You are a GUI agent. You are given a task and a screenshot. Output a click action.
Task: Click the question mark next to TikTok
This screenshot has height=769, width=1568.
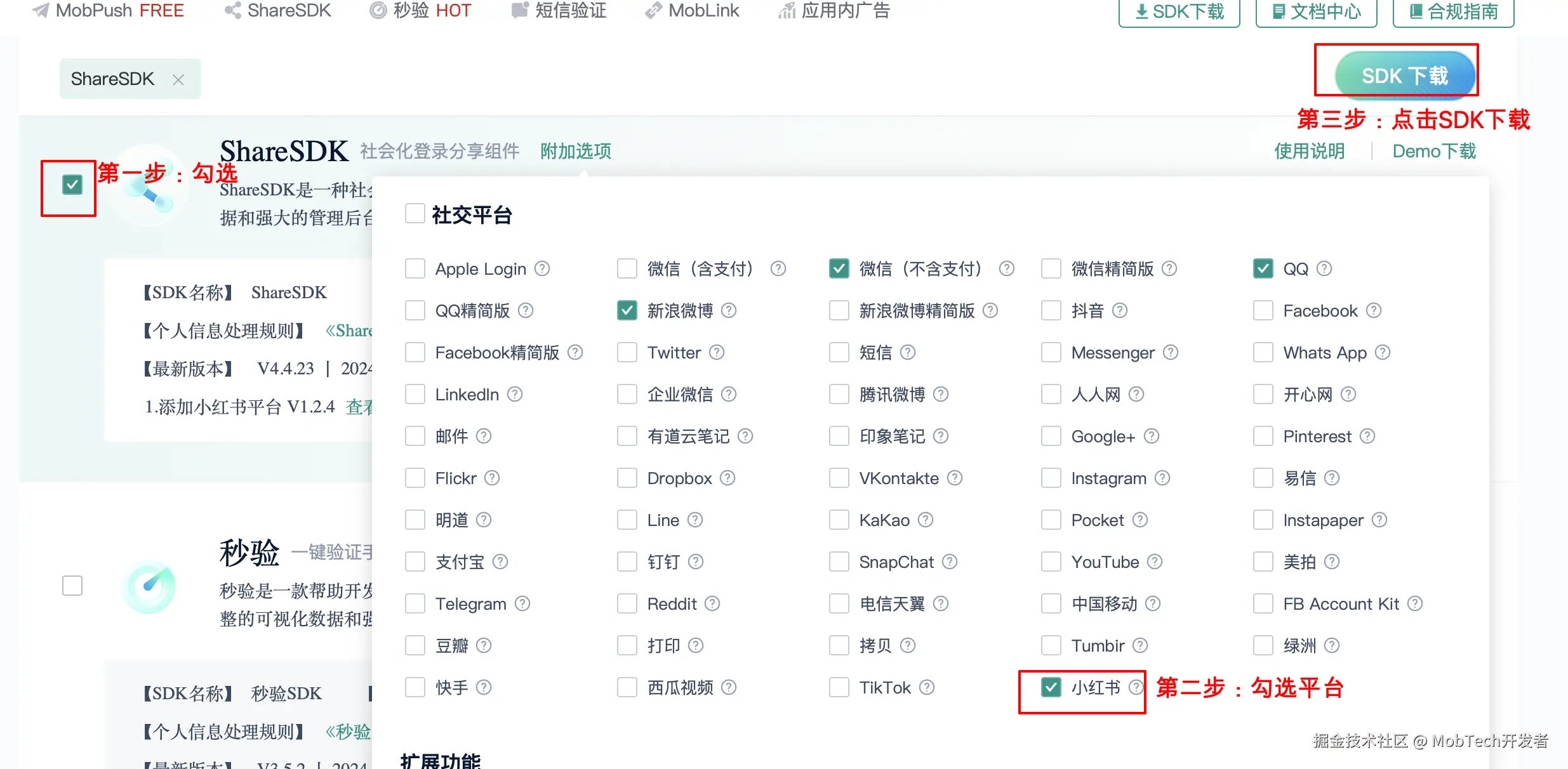click(x=927, y=687)
